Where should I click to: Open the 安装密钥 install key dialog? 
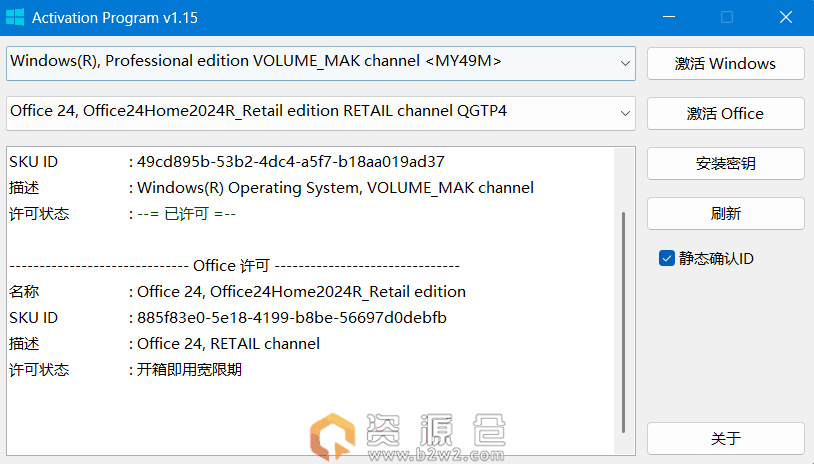click(725, 163)
